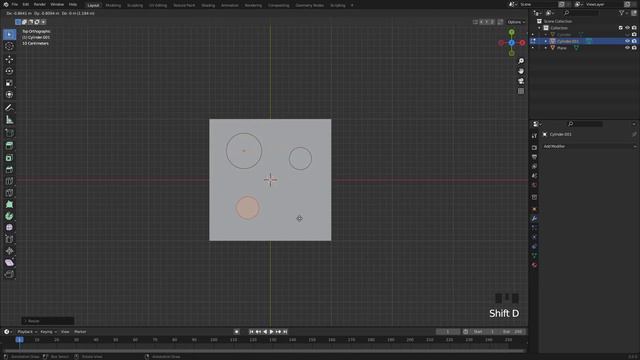
Task: Select the Loop Cut tool
Action: pos(9,181)
